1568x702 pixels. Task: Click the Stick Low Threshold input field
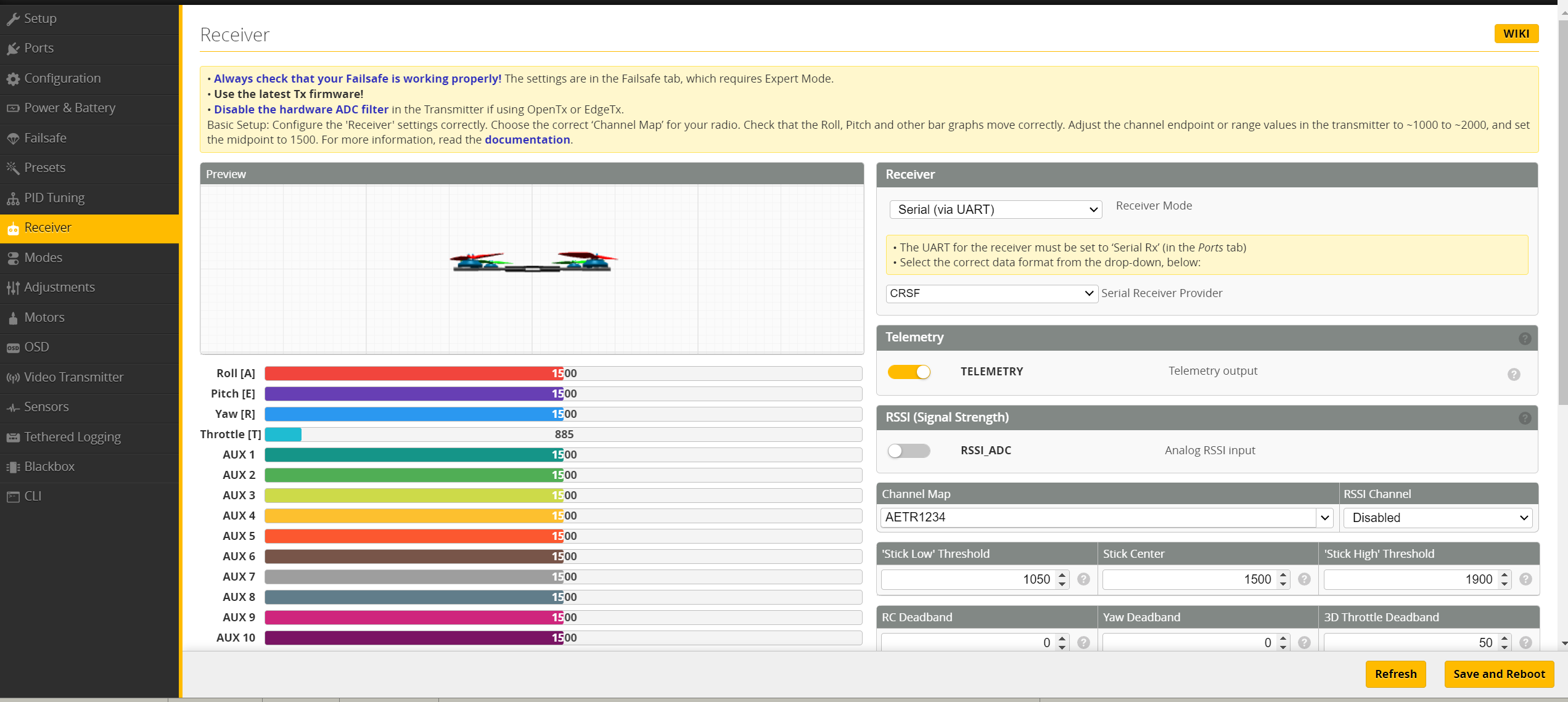968,579
